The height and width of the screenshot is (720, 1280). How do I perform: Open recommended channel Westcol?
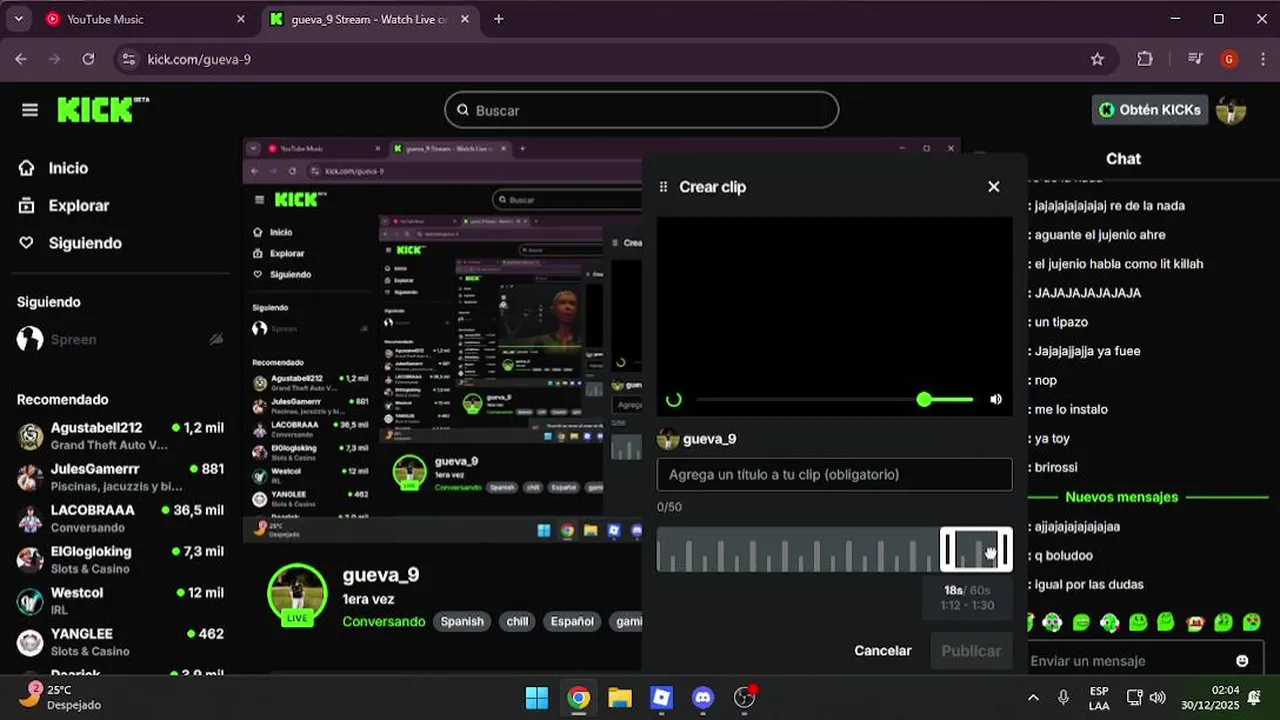[x=120, y=600]
